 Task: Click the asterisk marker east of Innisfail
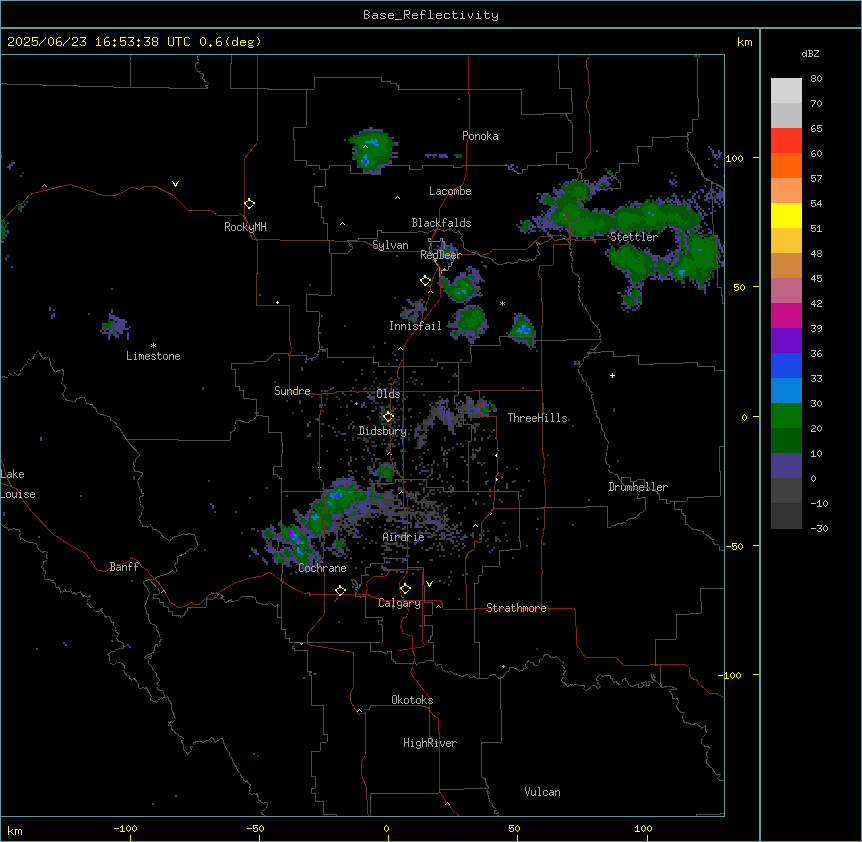tap(502, 303)
